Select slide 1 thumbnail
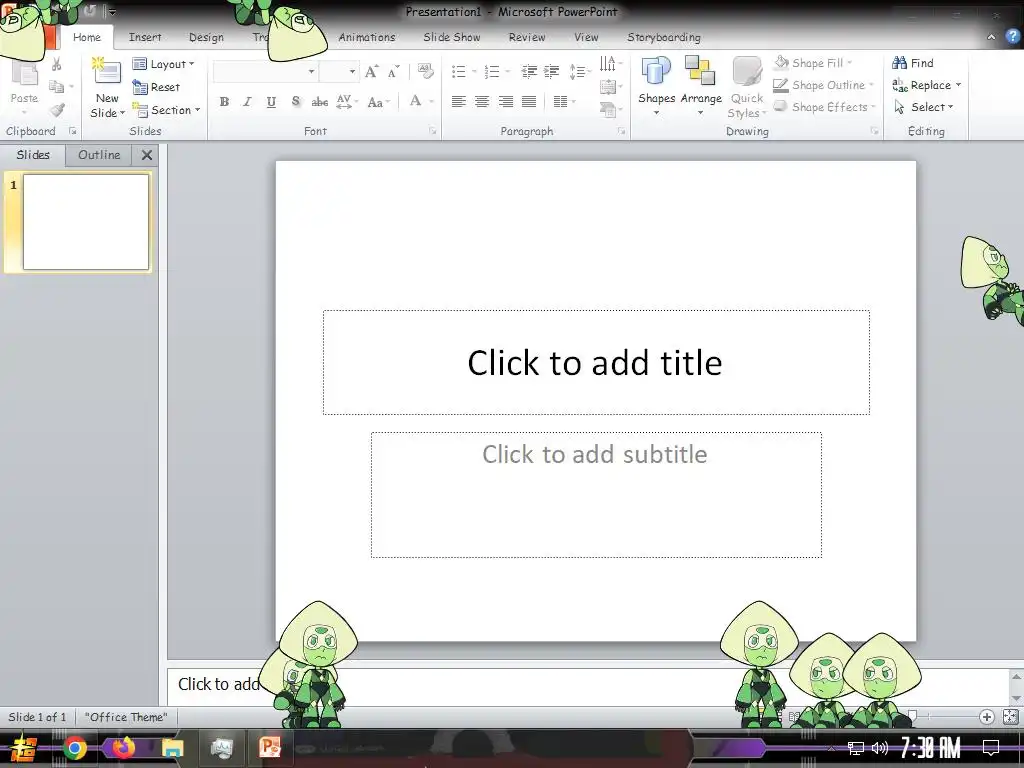Viewport: 1024px width, 768px height. click(x=86, y=221)
